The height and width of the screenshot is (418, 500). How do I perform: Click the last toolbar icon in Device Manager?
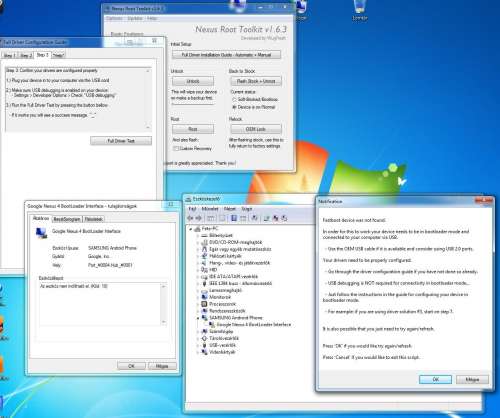(284, 218)
